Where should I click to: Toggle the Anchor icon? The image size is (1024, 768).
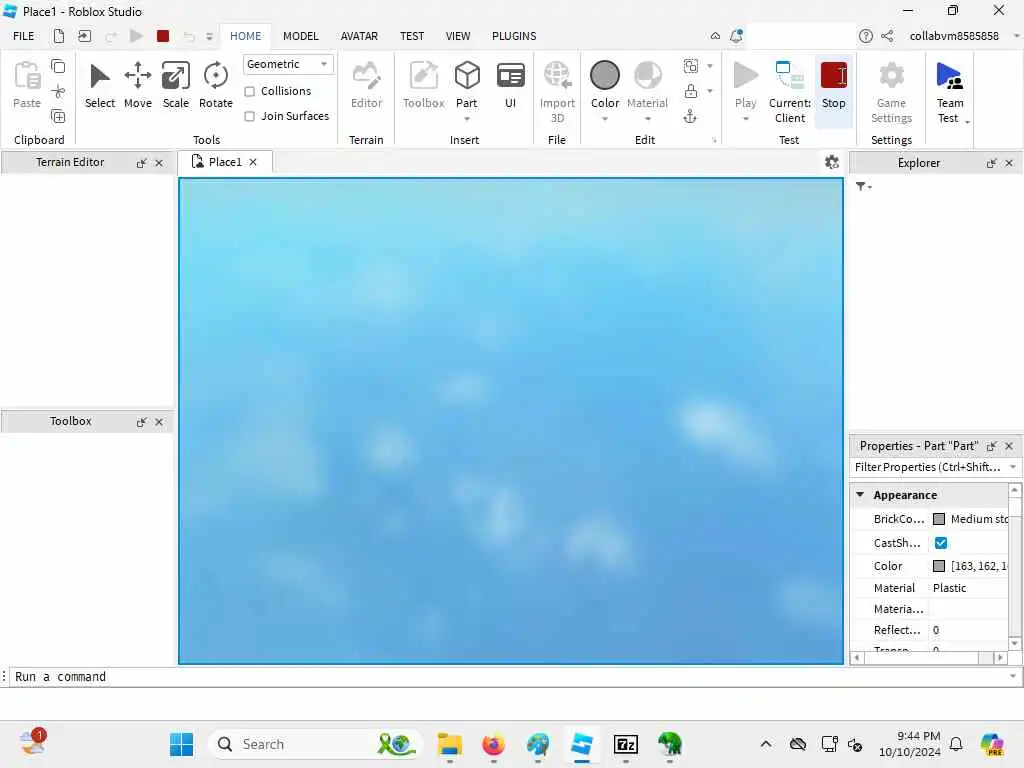[690, 117]
